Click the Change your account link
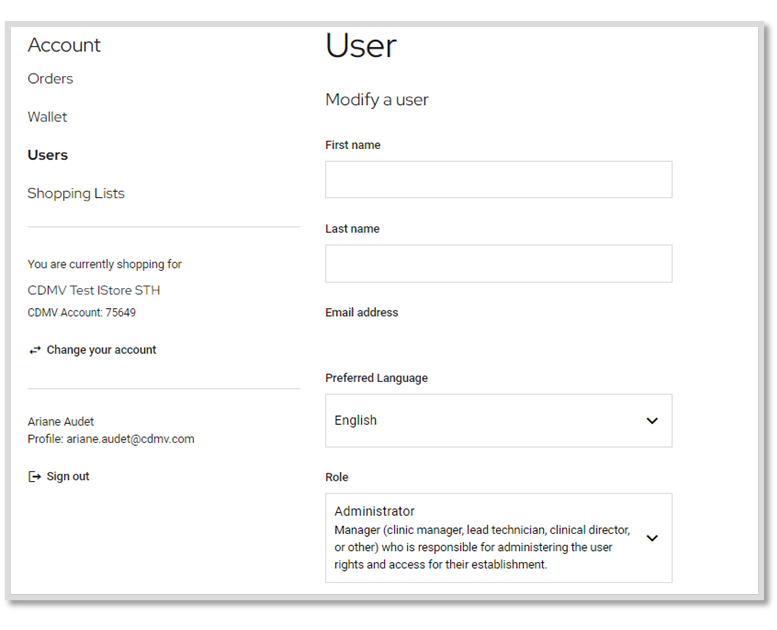This screenshot has height=630, width=777. click(x=101, y=350)
